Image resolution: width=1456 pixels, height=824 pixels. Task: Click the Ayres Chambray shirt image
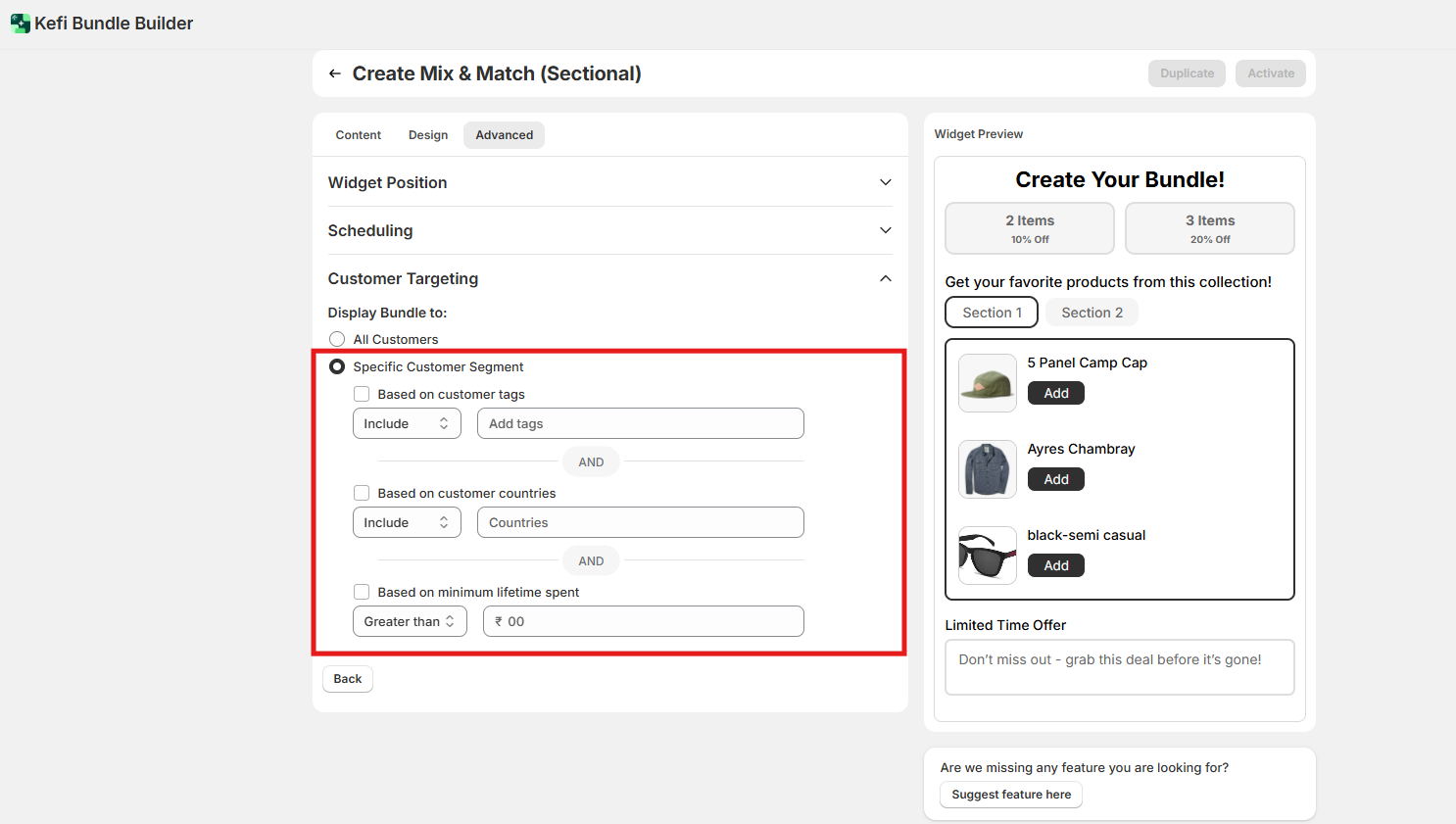987,469
